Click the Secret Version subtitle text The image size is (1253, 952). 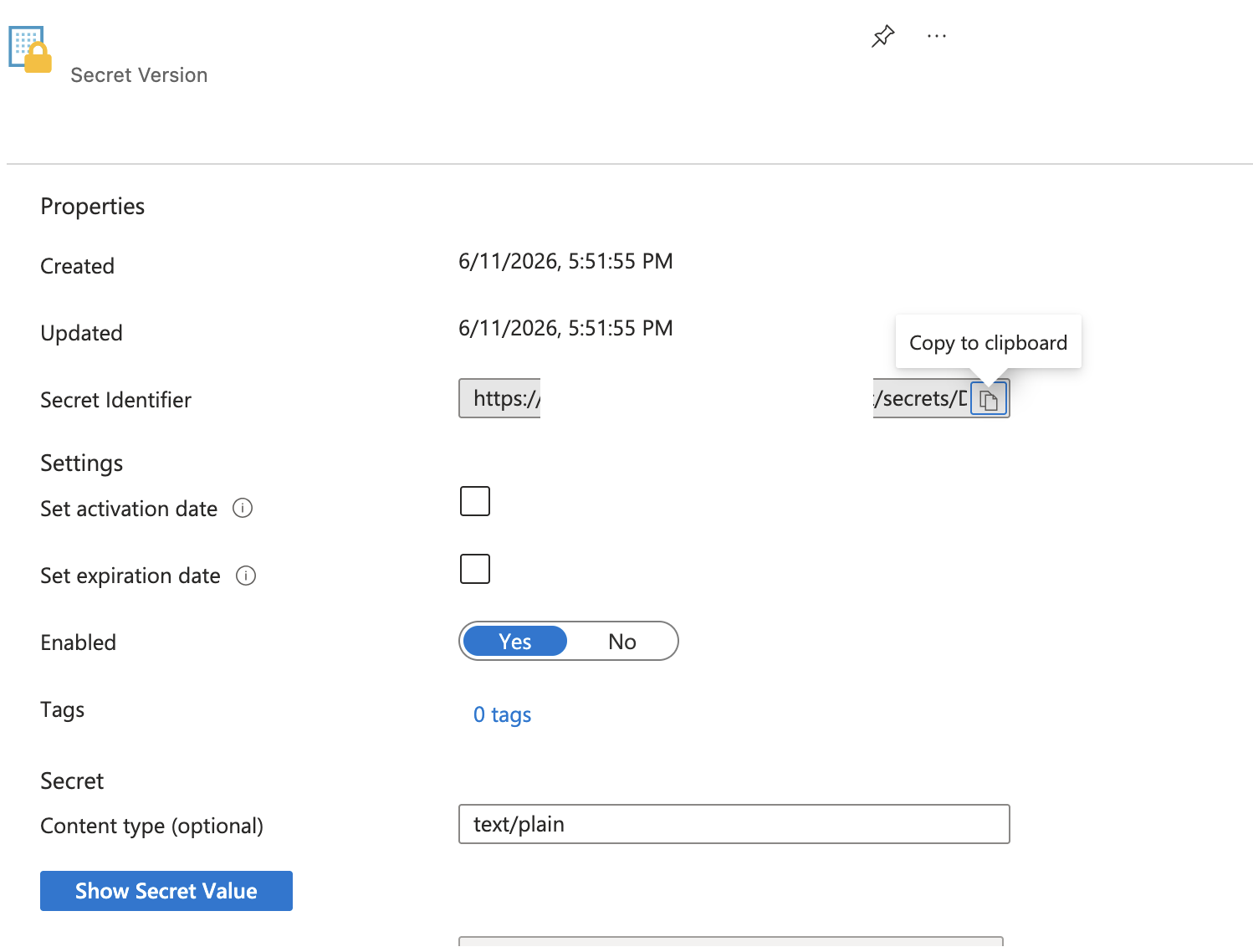(139, 75)
